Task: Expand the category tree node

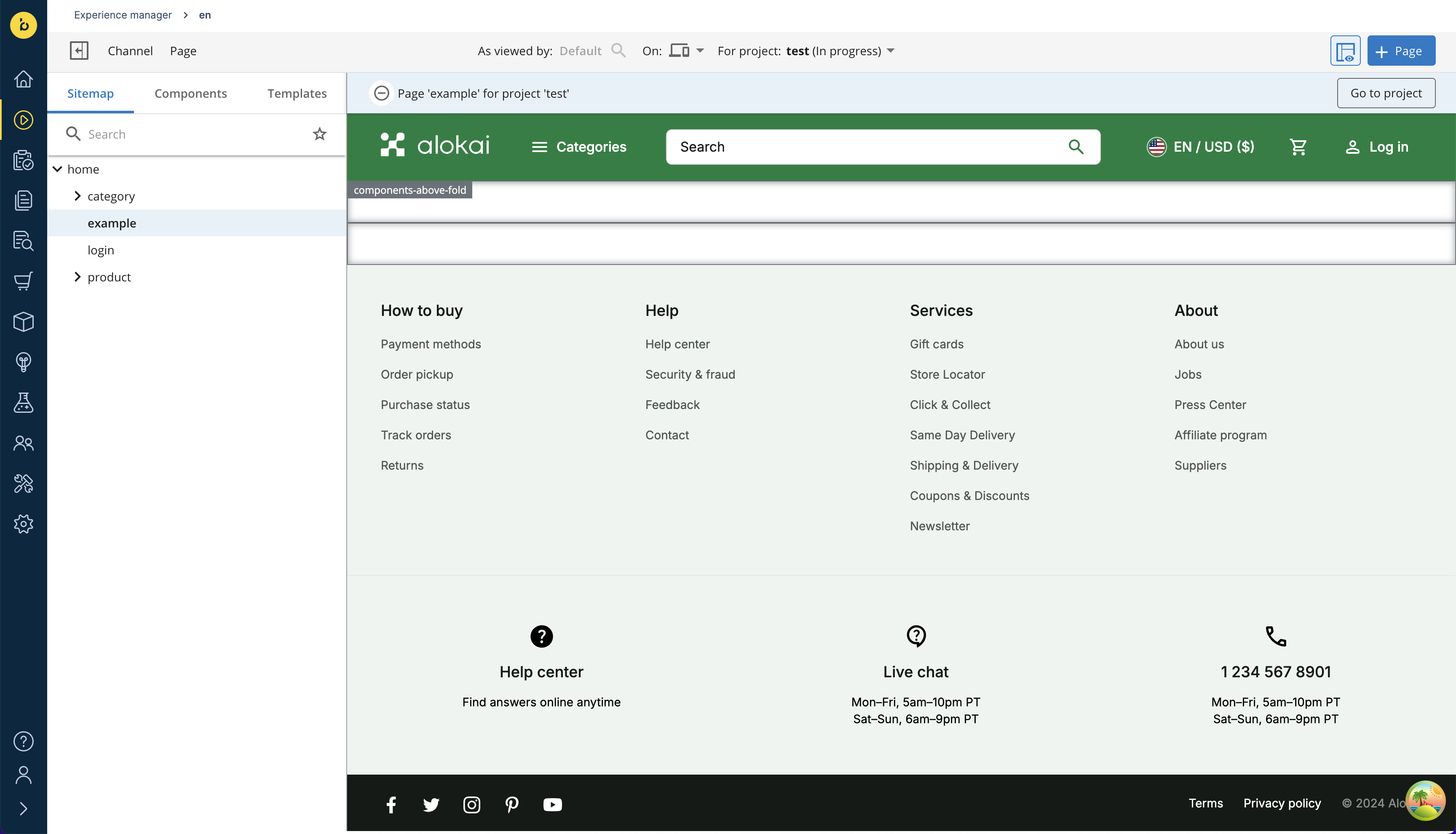Action: [x=78, y=196]
